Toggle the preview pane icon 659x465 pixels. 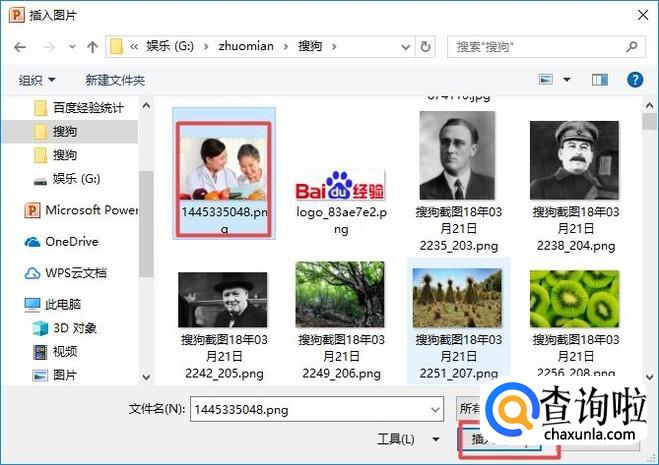pyautogui.click(x=600, y=79)
